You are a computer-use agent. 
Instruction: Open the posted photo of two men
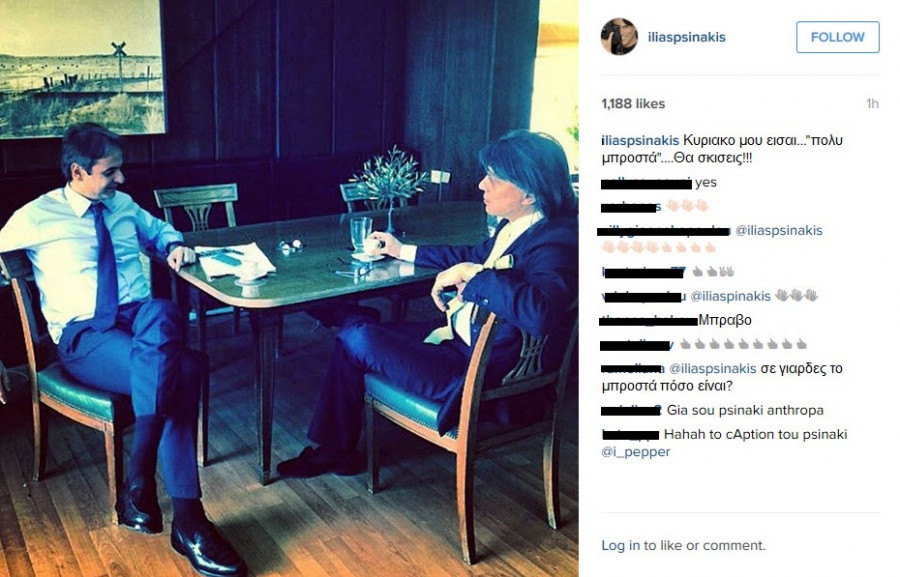coord(289,288)
